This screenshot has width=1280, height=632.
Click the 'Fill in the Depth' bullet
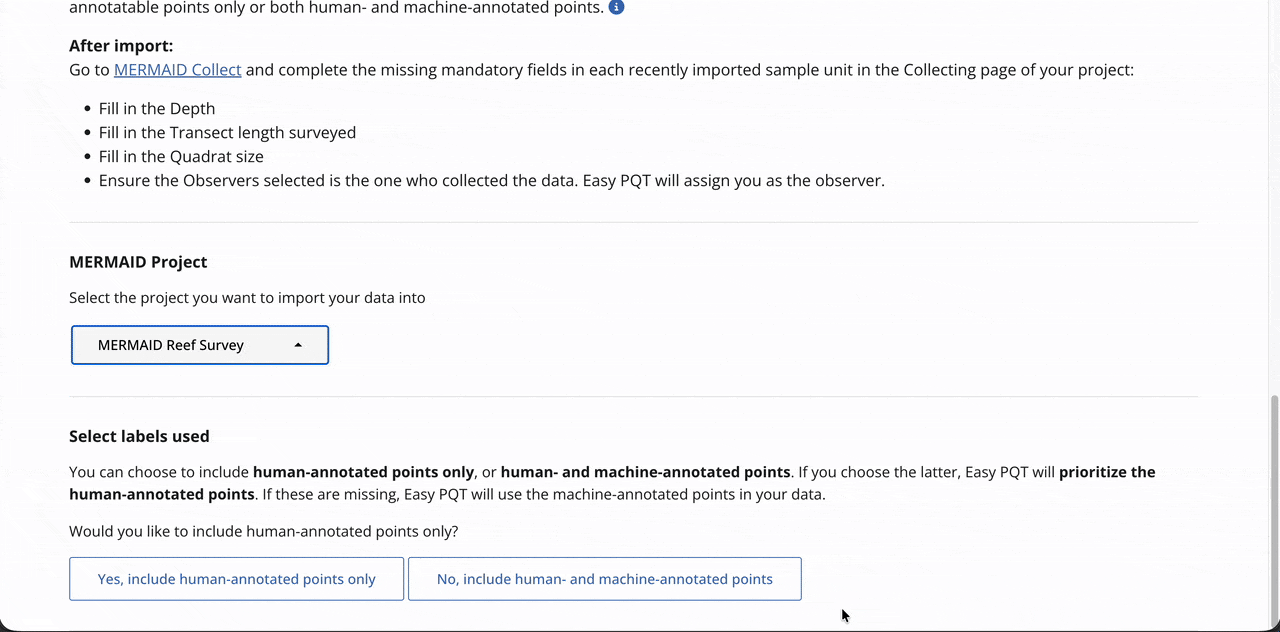point(157,108)
